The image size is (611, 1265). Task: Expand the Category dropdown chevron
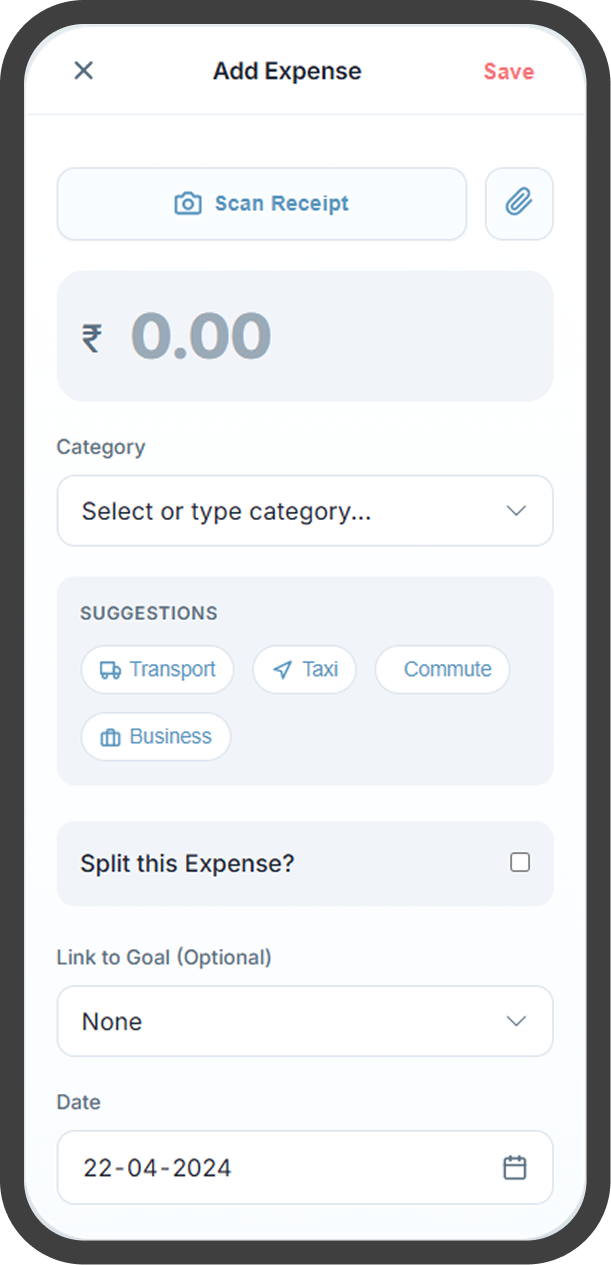tap(516, 511)
